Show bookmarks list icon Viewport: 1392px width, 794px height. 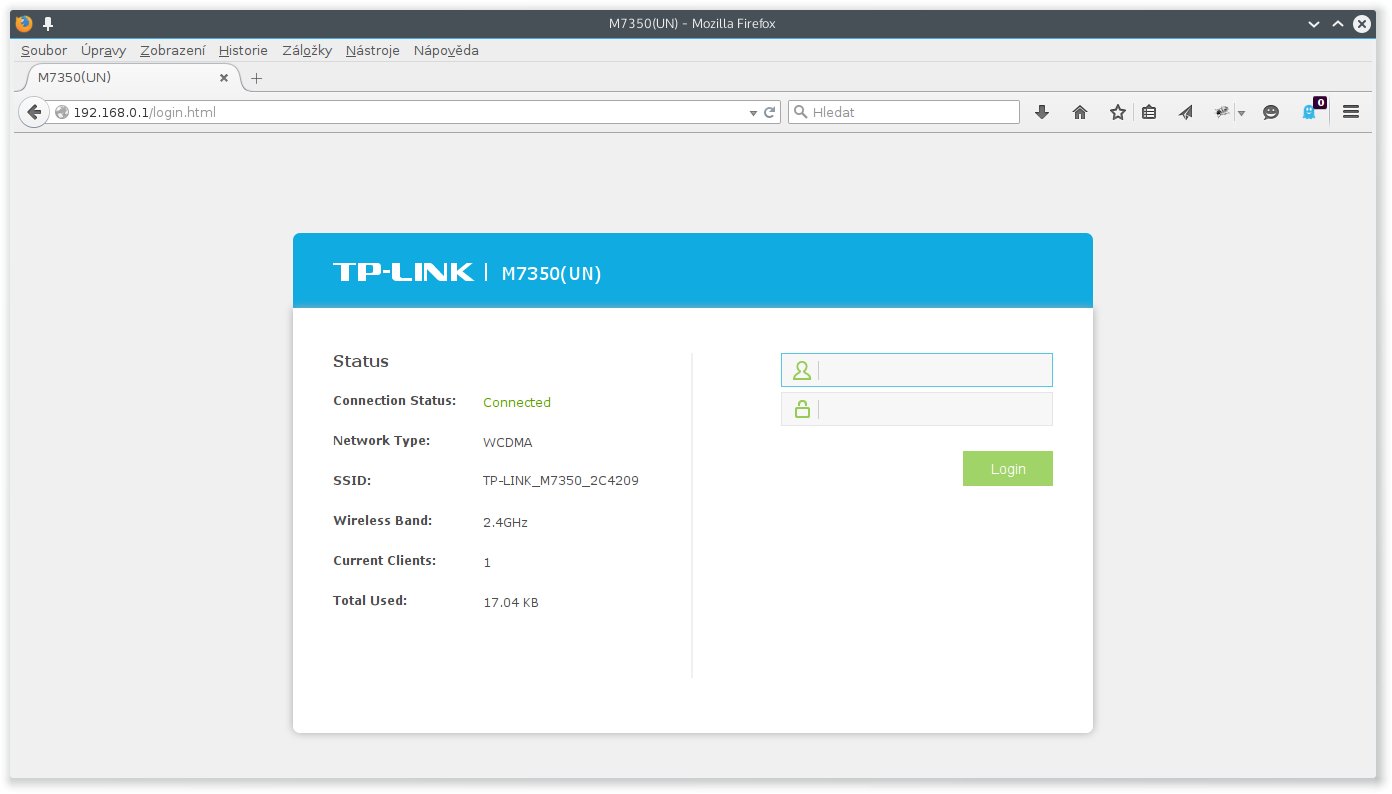point(1149,112)
